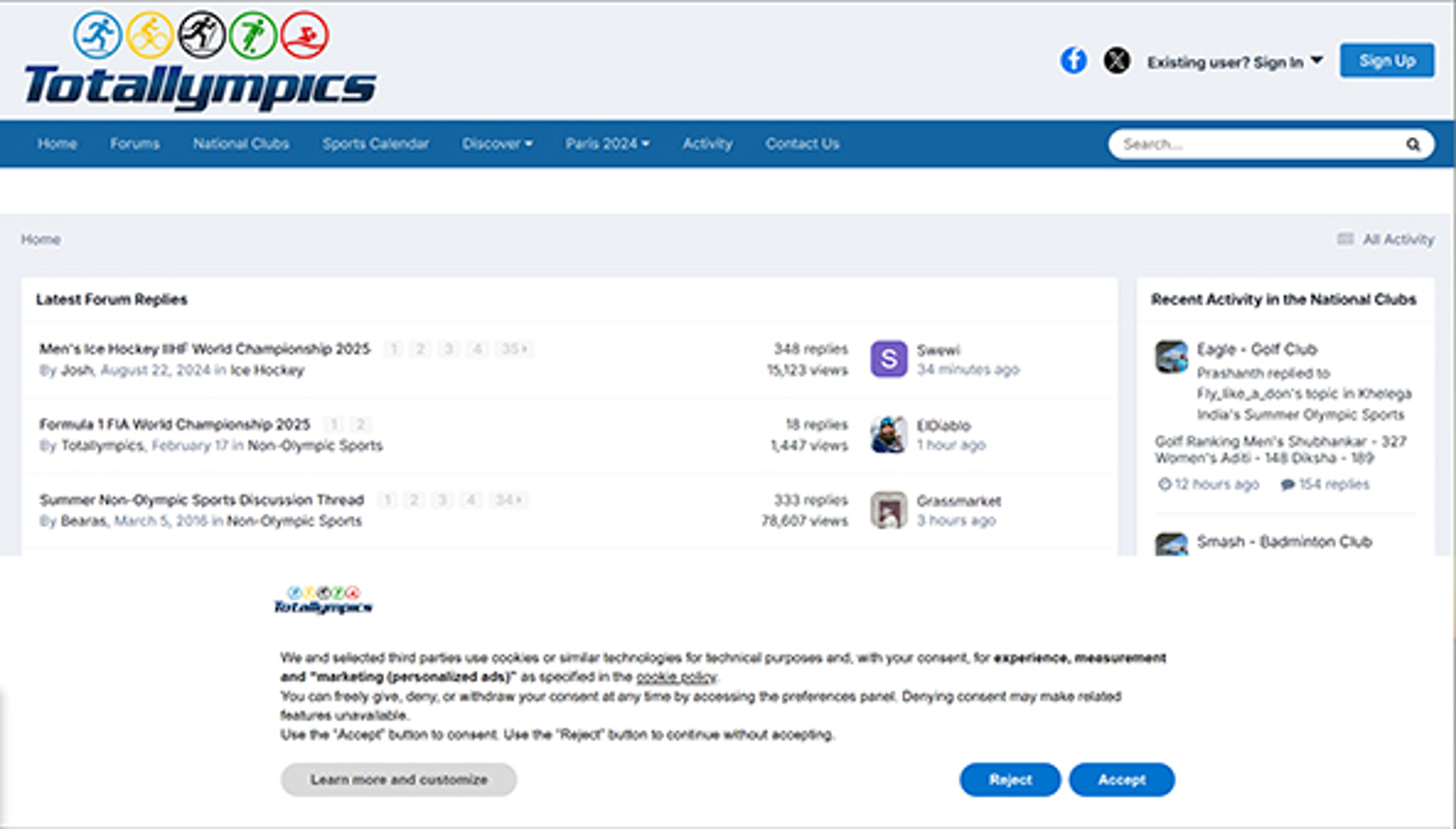Open the X (Twitter) icon
The image size is (1456, 829).
[x=1116, y=60]
